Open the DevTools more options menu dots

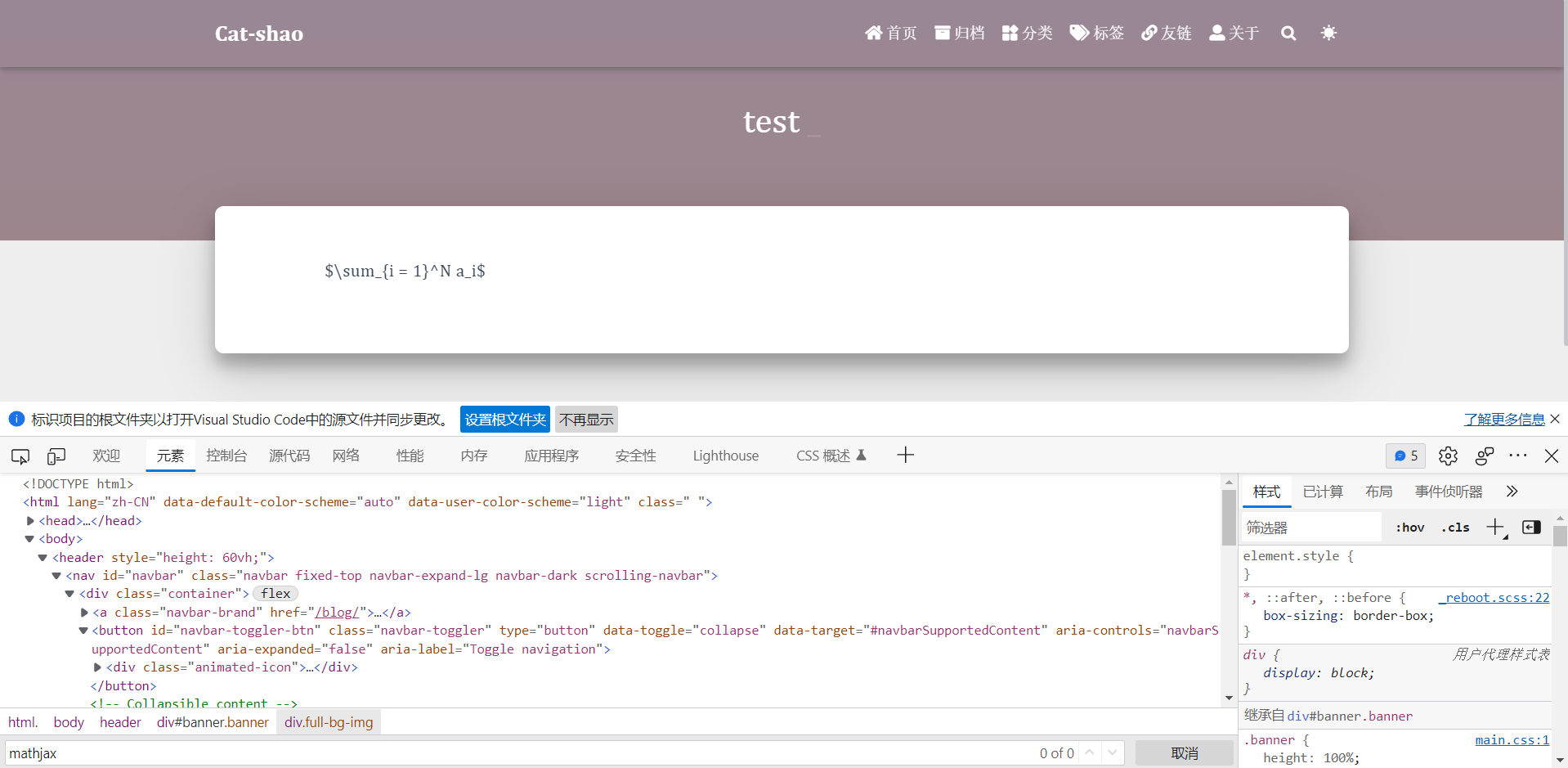1519,456
